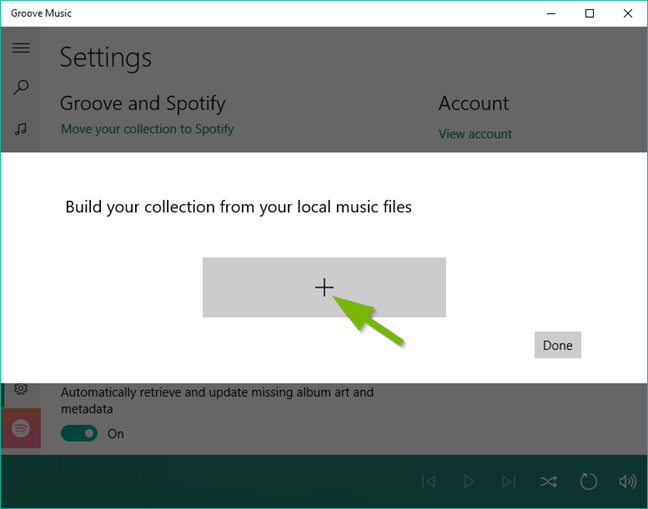Toggle automatic album art retrieval switch
The image size is (648, 509).
click(x=79, y=433)
